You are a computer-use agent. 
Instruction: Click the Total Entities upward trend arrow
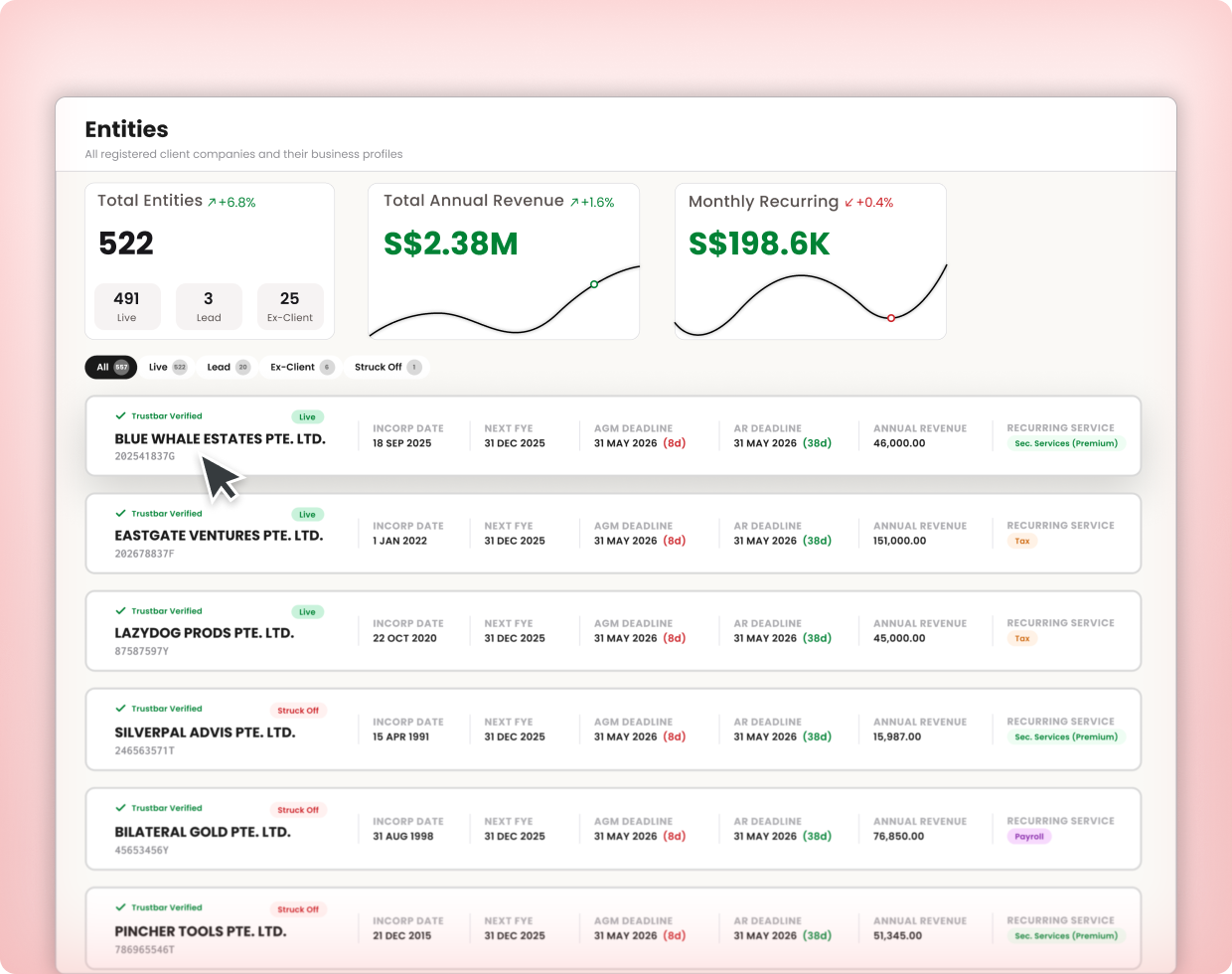[212, 202]
